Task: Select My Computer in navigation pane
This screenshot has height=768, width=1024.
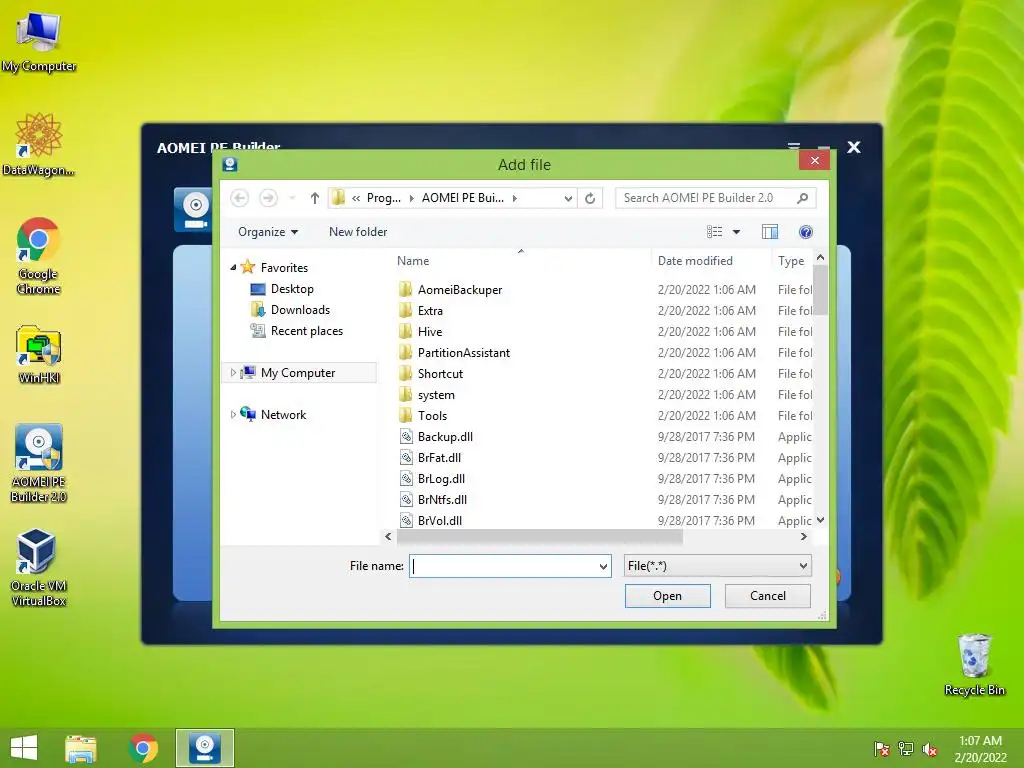Action: (x=299, y=372)
